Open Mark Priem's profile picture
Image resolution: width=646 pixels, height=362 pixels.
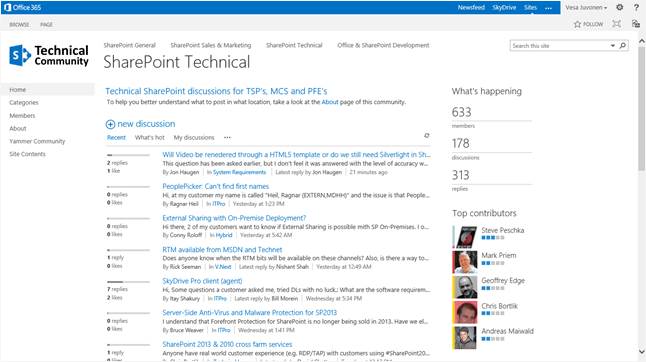point(465,262)
